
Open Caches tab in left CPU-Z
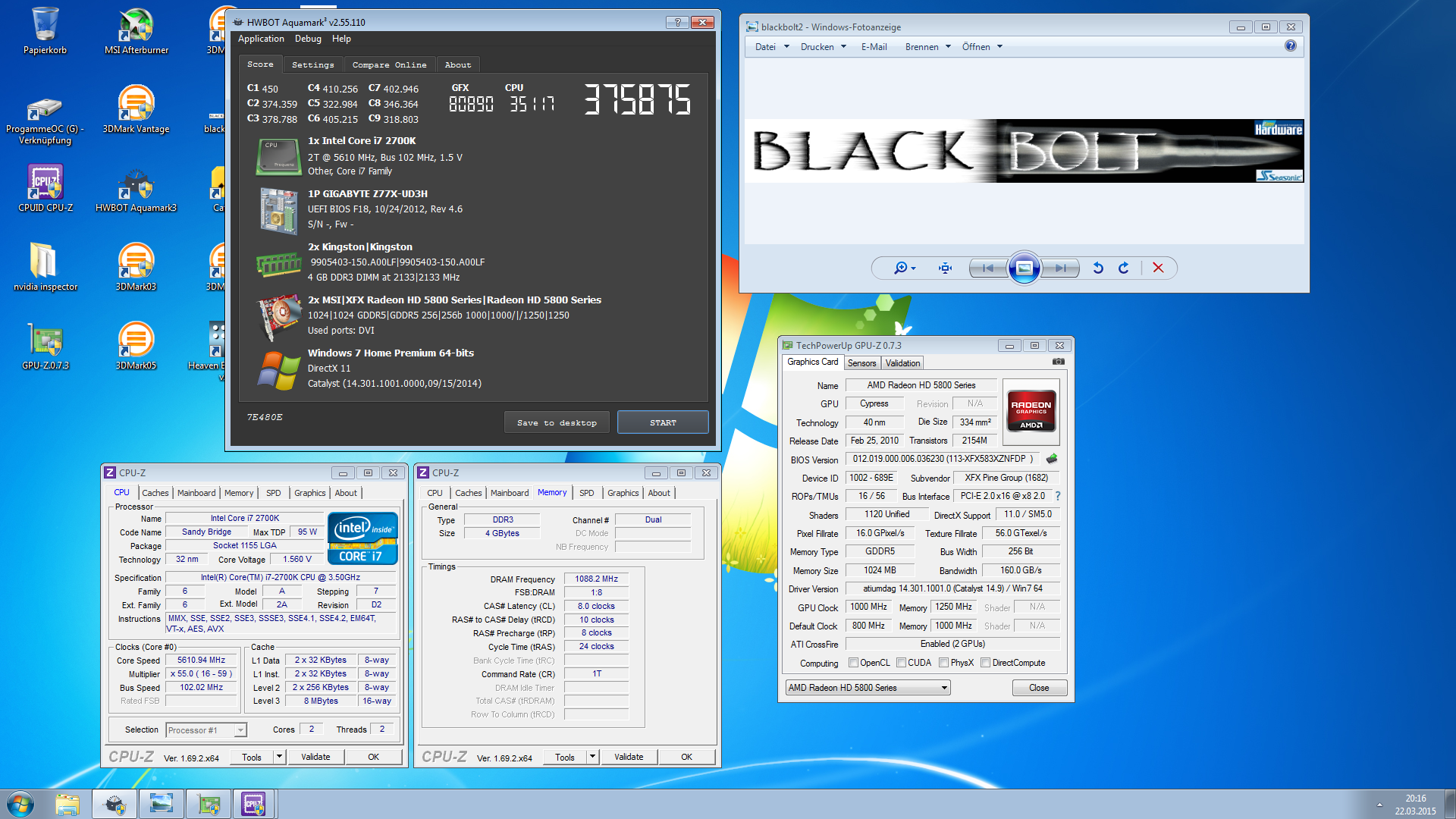pos(155,493)
